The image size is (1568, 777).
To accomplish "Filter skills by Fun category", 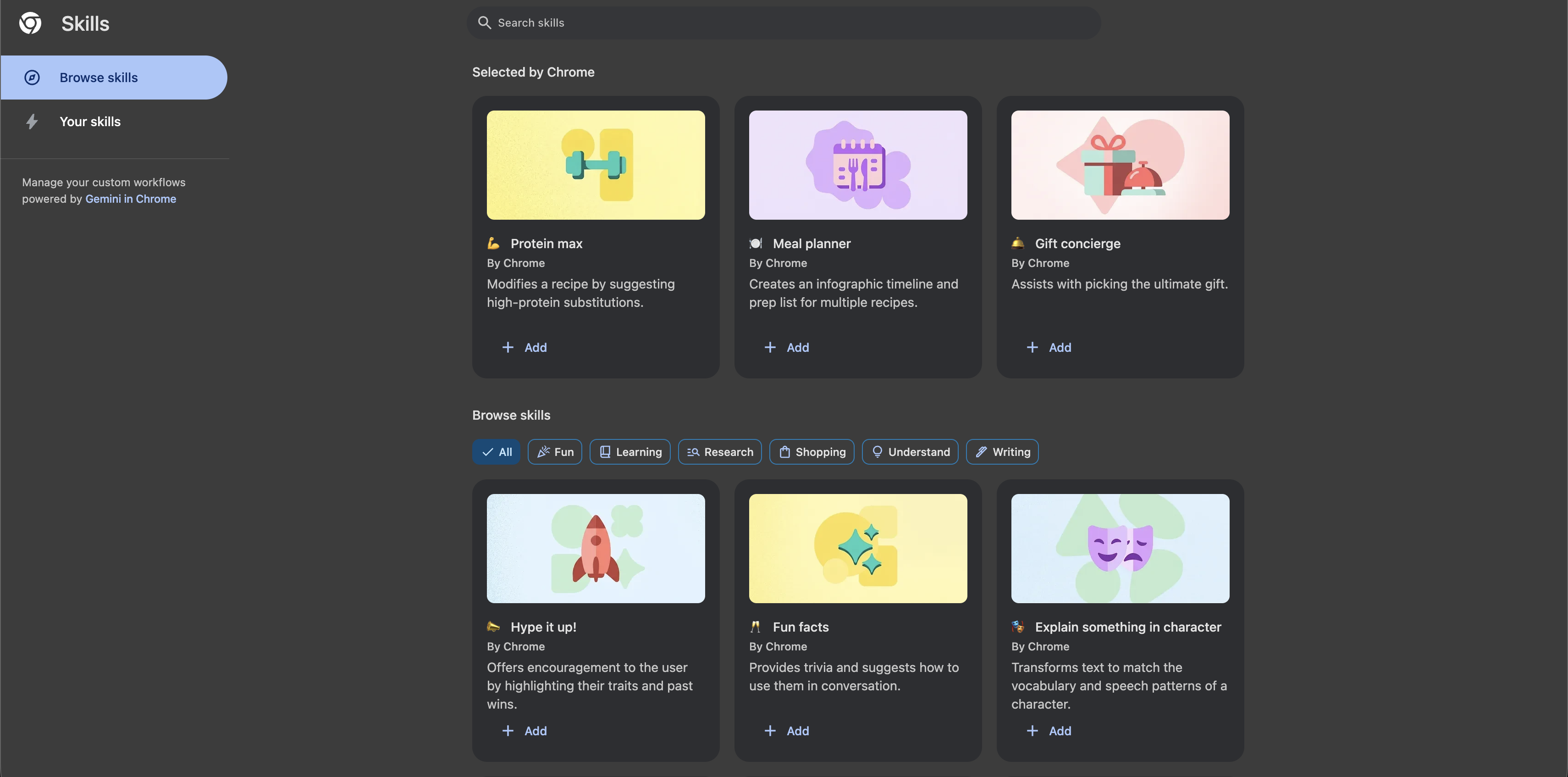I will (x=555, y=452).
